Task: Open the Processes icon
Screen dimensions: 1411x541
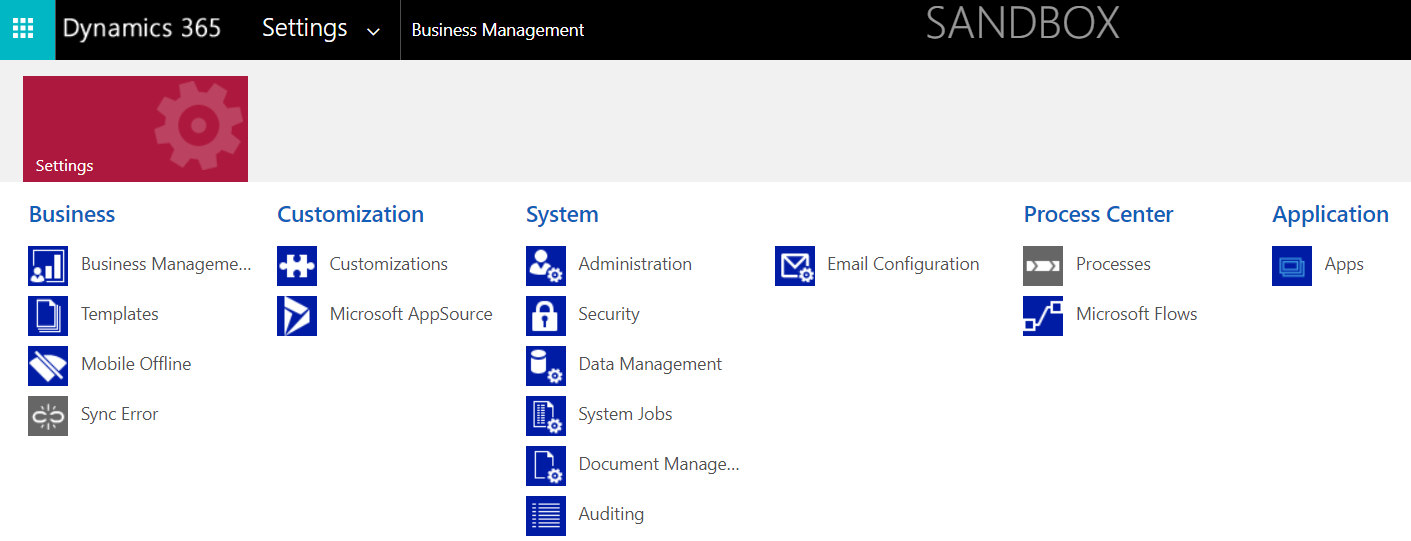Action: tap(1043, 266)
